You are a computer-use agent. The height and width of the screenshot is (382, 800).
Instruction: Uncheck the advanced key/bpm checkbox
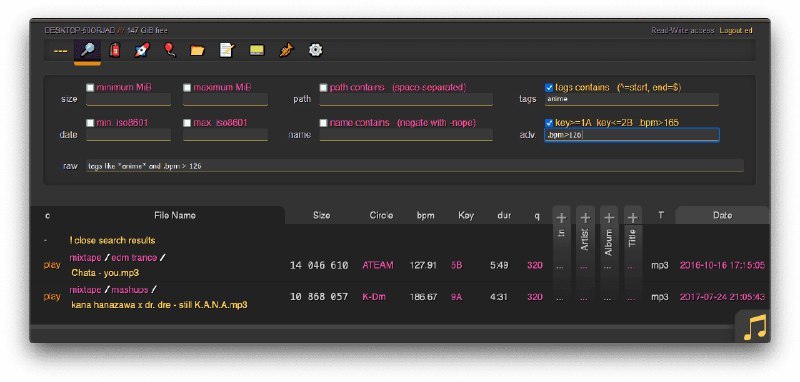549,123
